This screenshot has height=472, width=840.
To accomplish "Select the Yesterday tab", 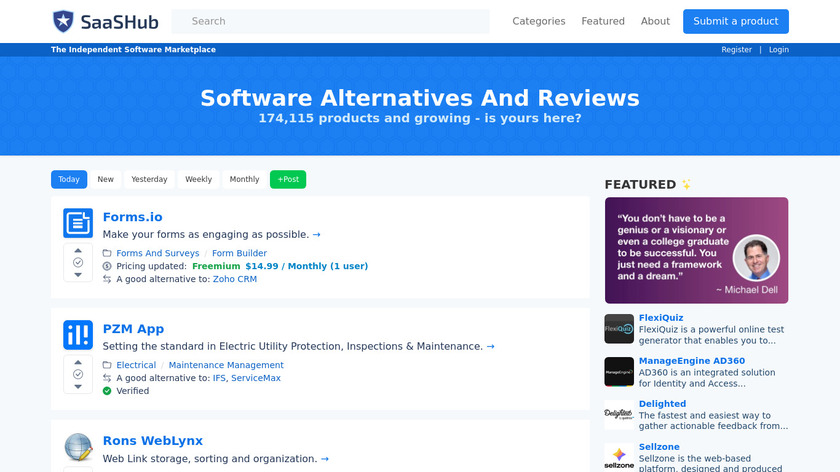I will pos(149,180).
